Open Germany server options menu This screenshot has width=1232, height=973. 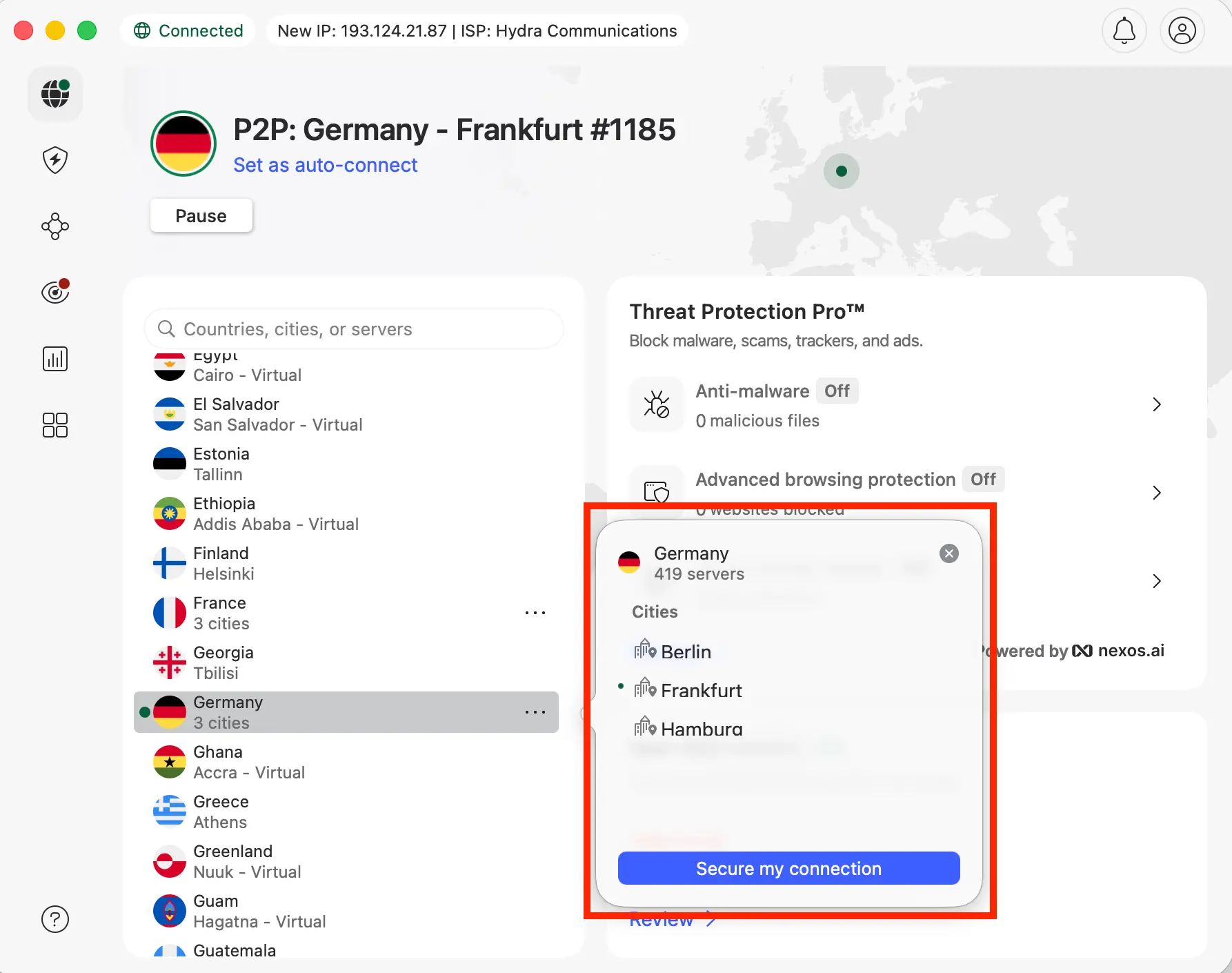[535, 712]
